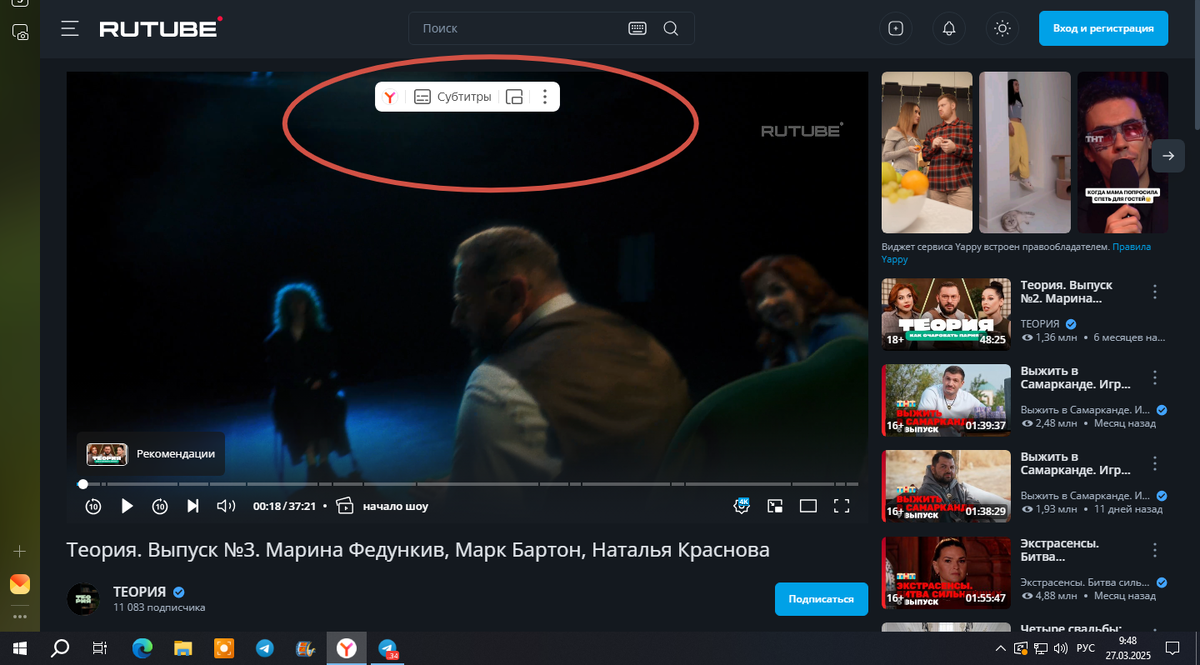1200x665 pixels.
Task: Open File Explorer from taskbar
Action: (x=183, y=648)
